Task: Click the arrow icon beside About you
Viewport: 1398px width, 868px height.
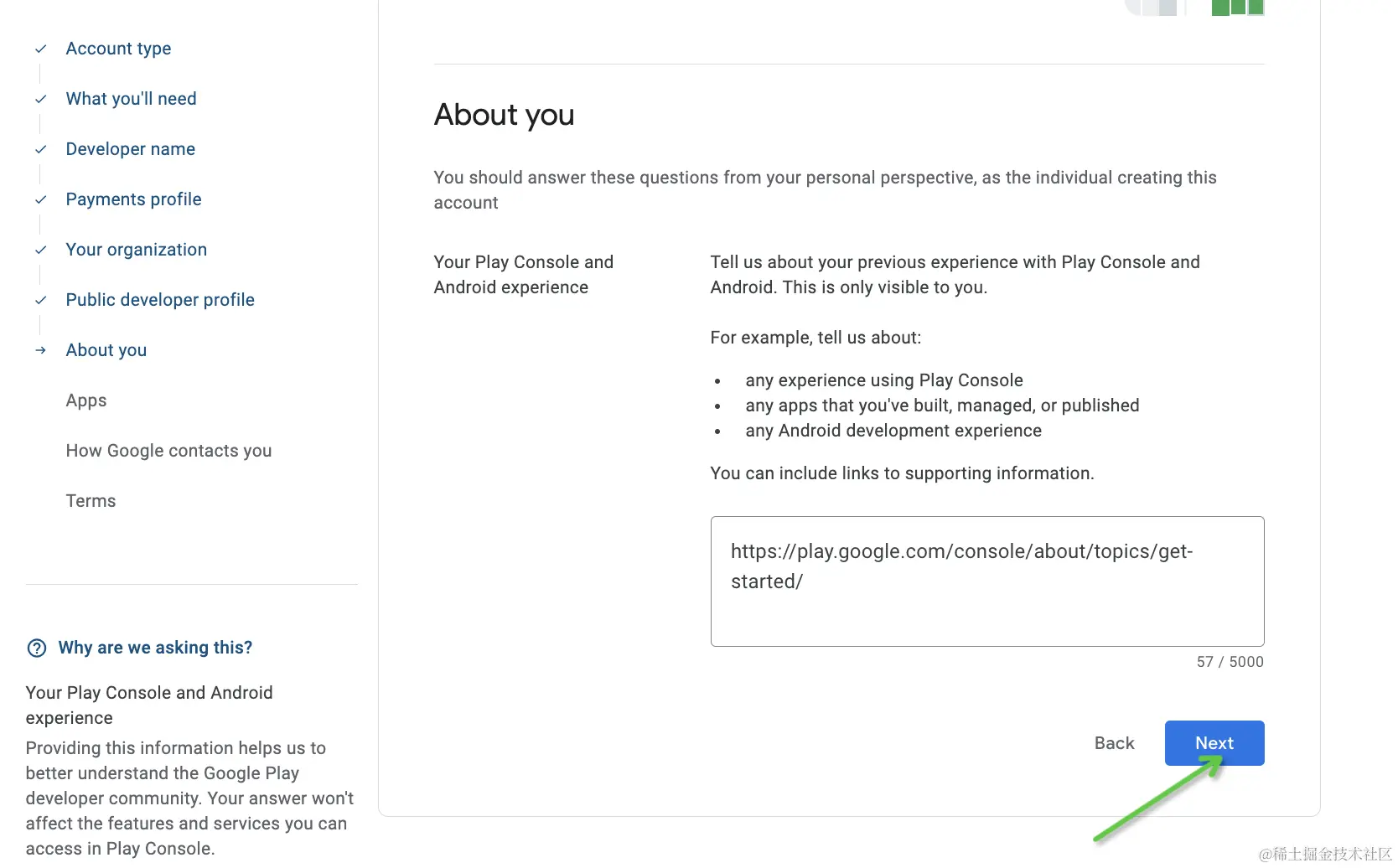Action: pos(40,350)
